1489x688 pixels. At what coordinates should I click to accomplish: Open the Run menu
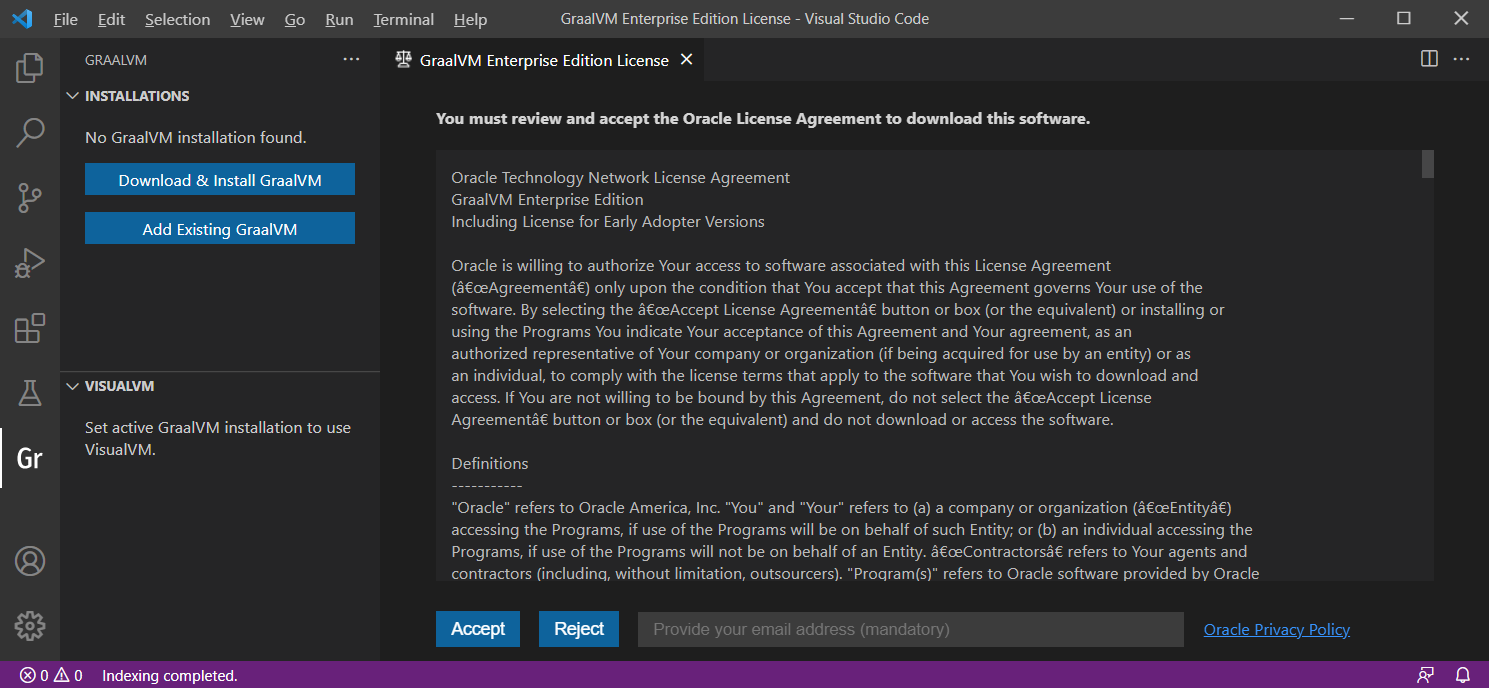(339, 19)
